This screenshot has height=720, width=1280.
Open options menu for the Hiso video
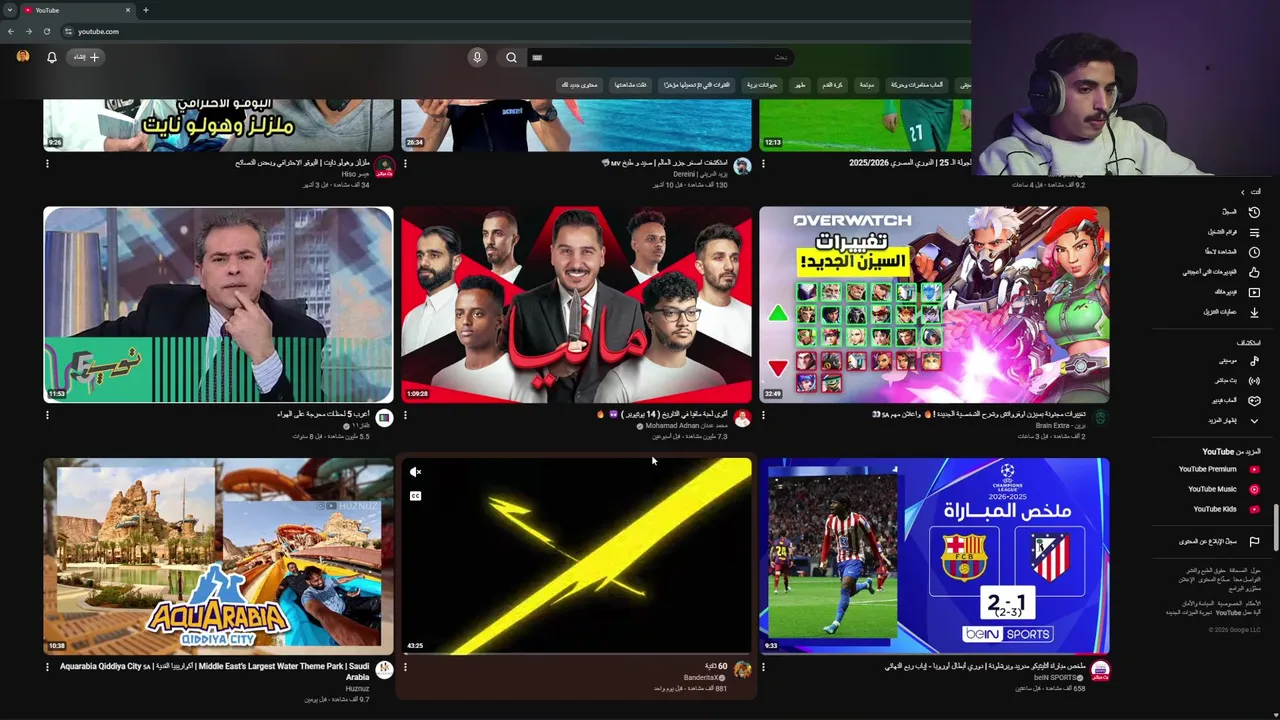pos(47,163)
